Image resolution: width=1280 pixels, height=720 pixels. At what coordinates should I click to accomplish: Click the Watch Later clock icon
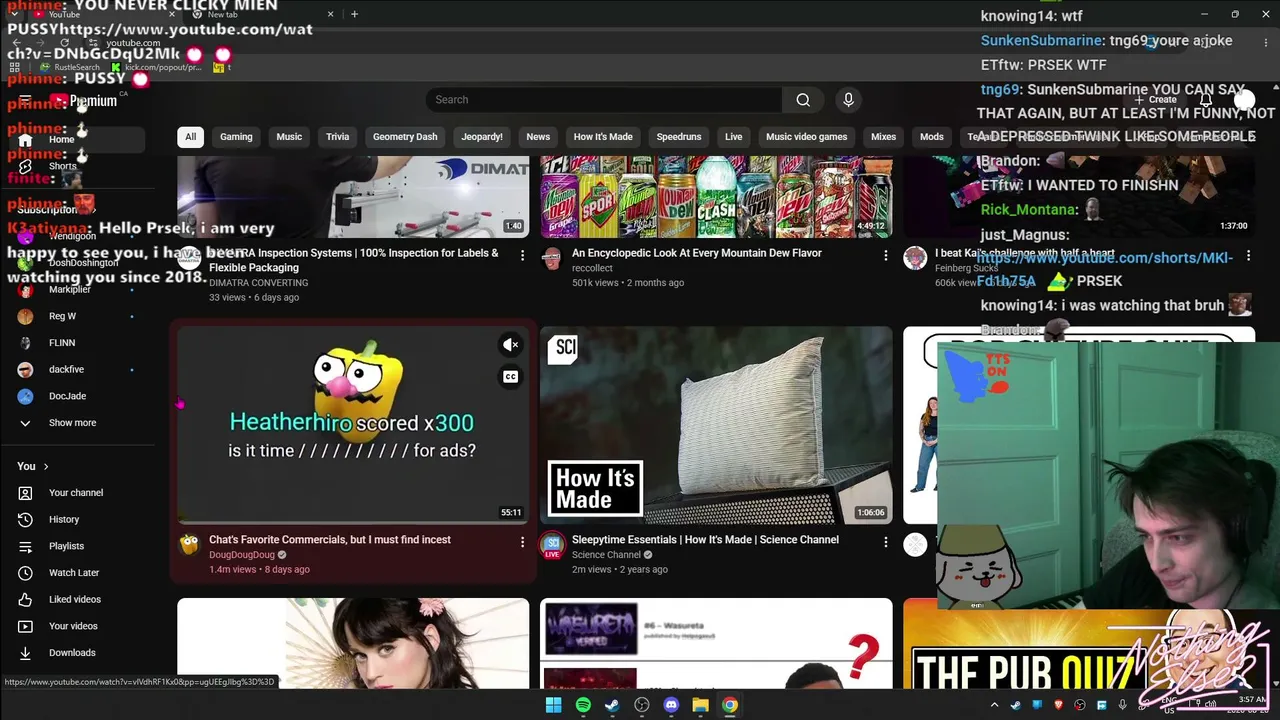coord(26,573)
